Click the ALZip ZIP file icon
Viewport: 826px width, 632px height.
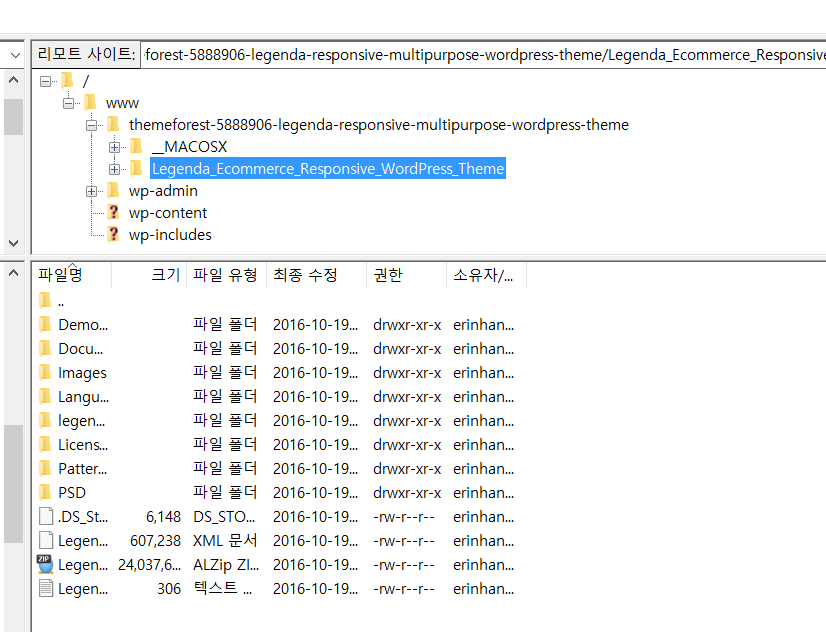[46, 564]
